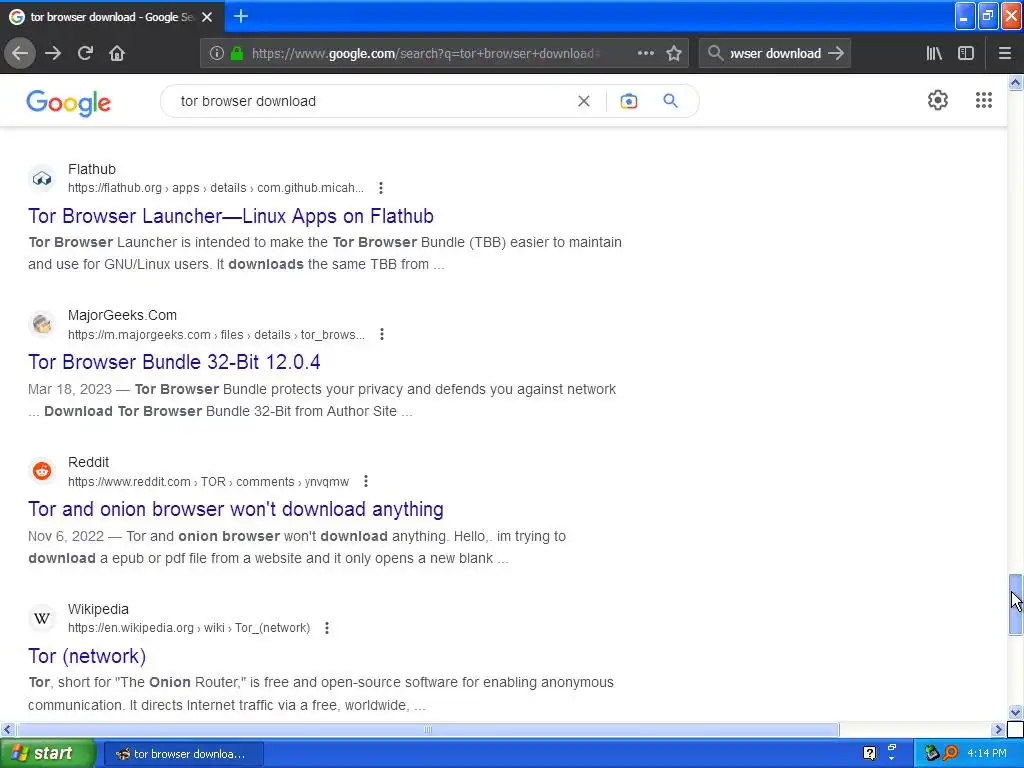Click the green secure-connection padlock
The image size is (1024, 768).
point(237,54)
